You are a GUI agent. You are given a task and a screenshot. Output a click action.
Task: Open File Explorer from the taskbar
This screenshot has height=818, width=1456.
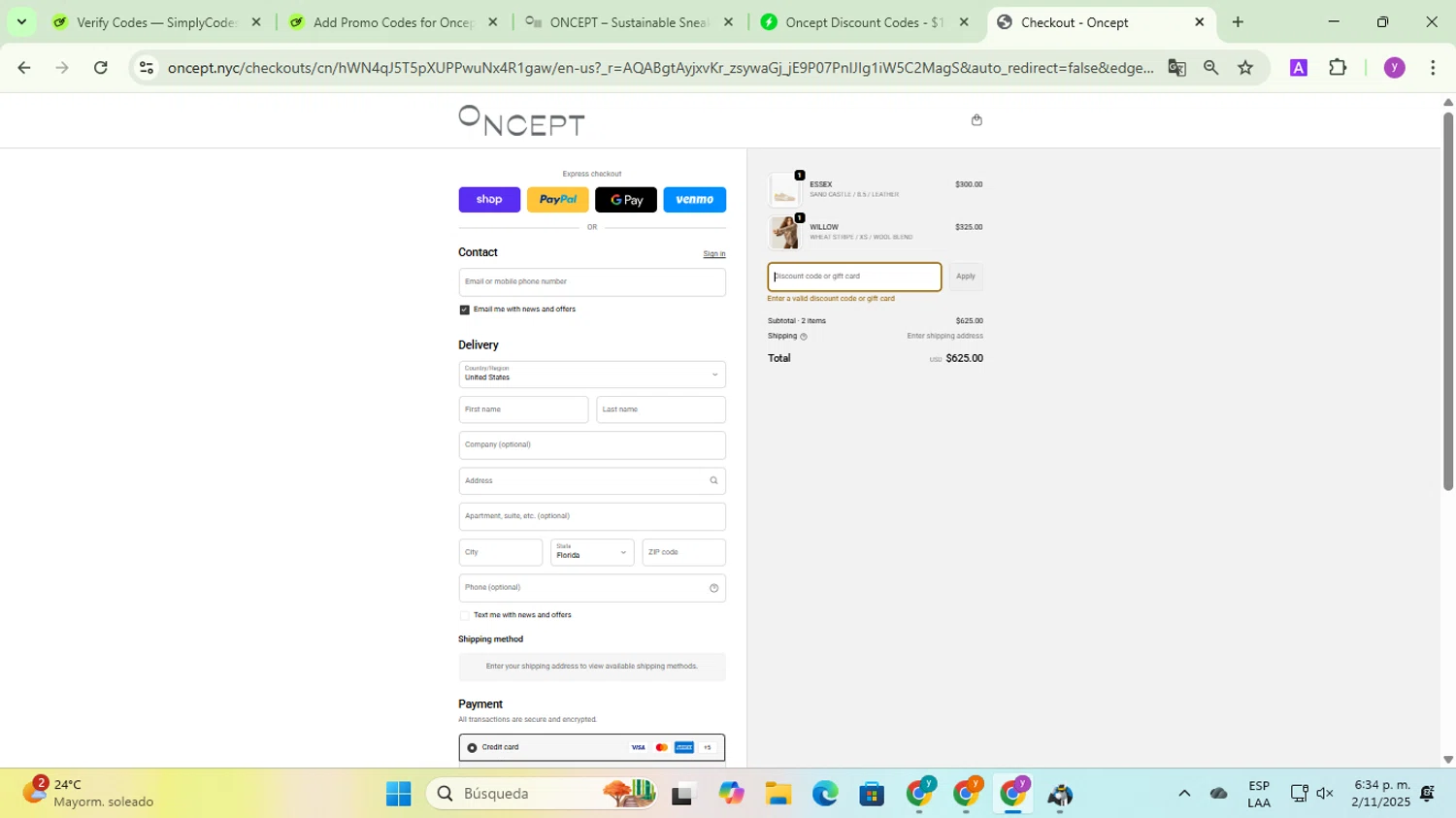point(778,795)
